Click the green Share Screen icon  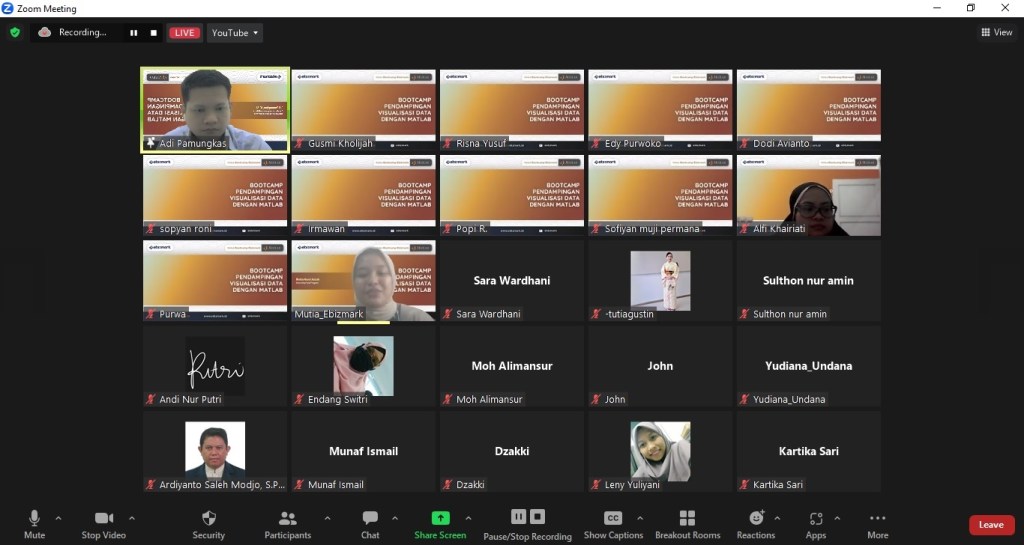[440, 518]
